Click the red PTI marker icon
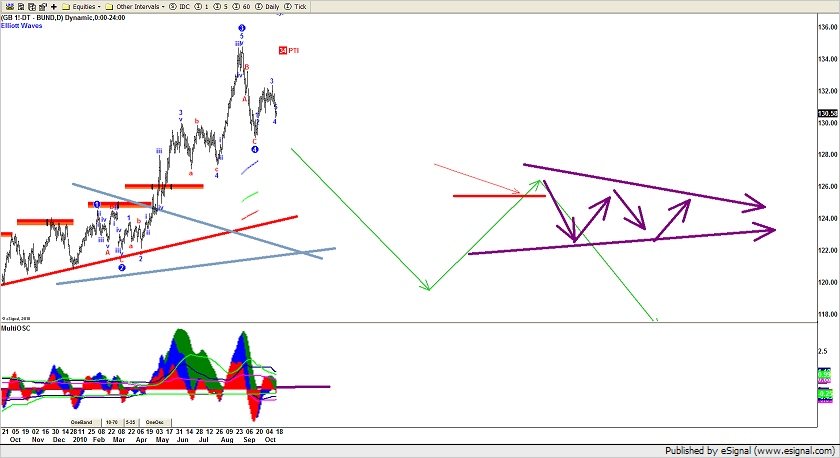 [x=284, y=50]
